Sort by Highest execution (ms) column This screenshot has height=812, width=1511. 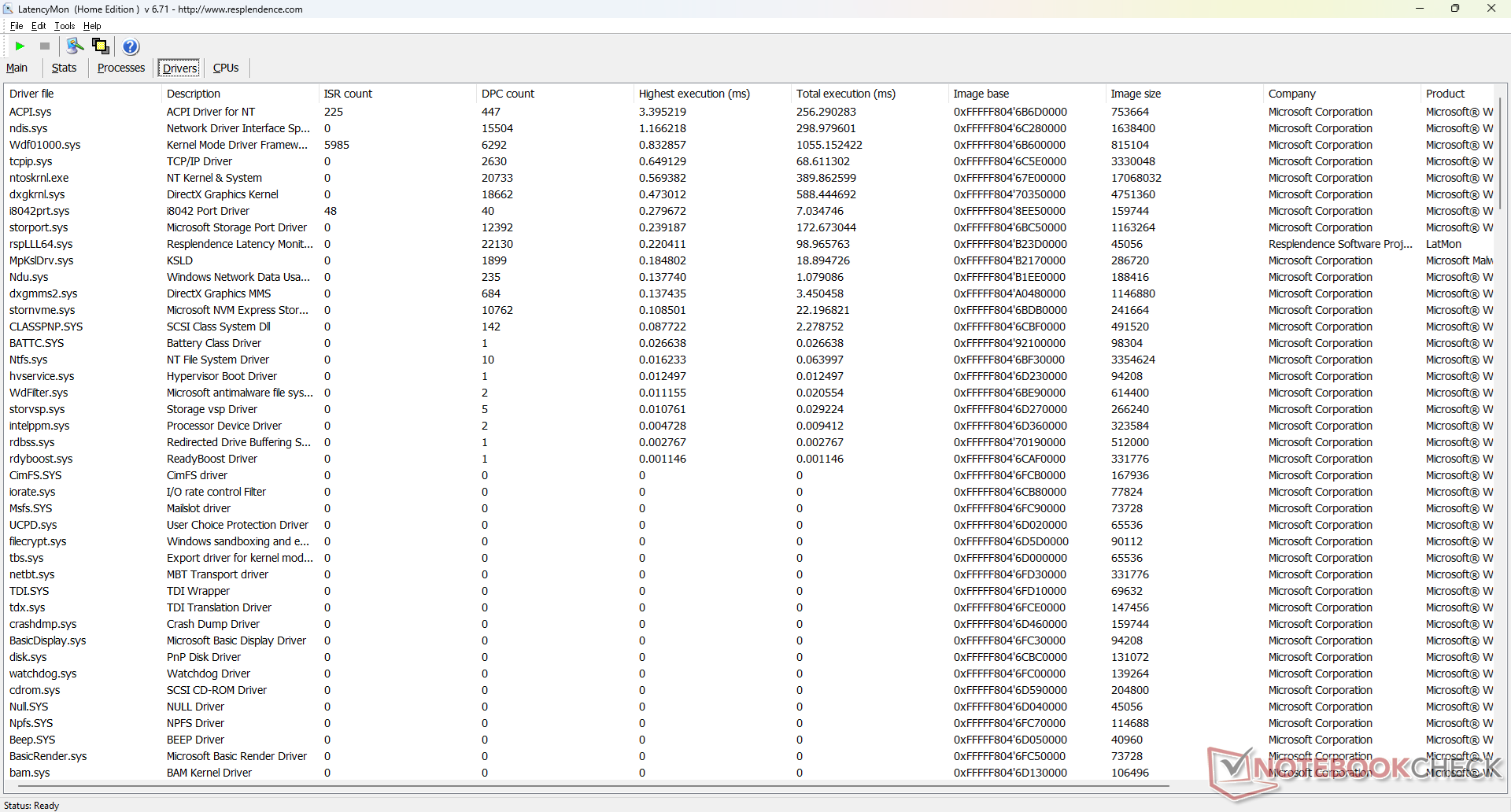pos(693,94)
